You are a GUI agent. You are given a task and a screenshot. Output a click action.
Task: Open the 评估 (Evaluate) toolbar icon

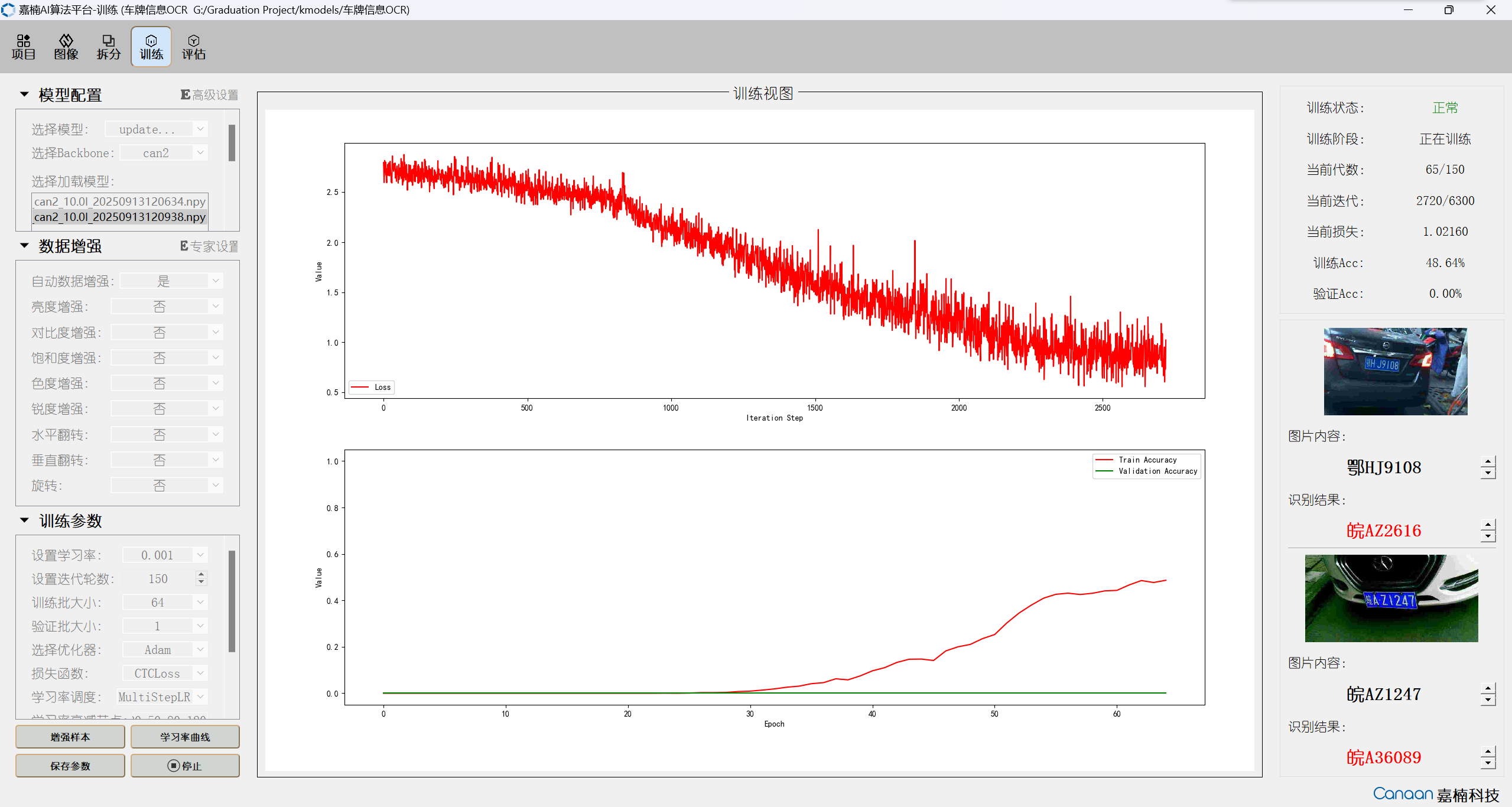(x=193, y=47)
